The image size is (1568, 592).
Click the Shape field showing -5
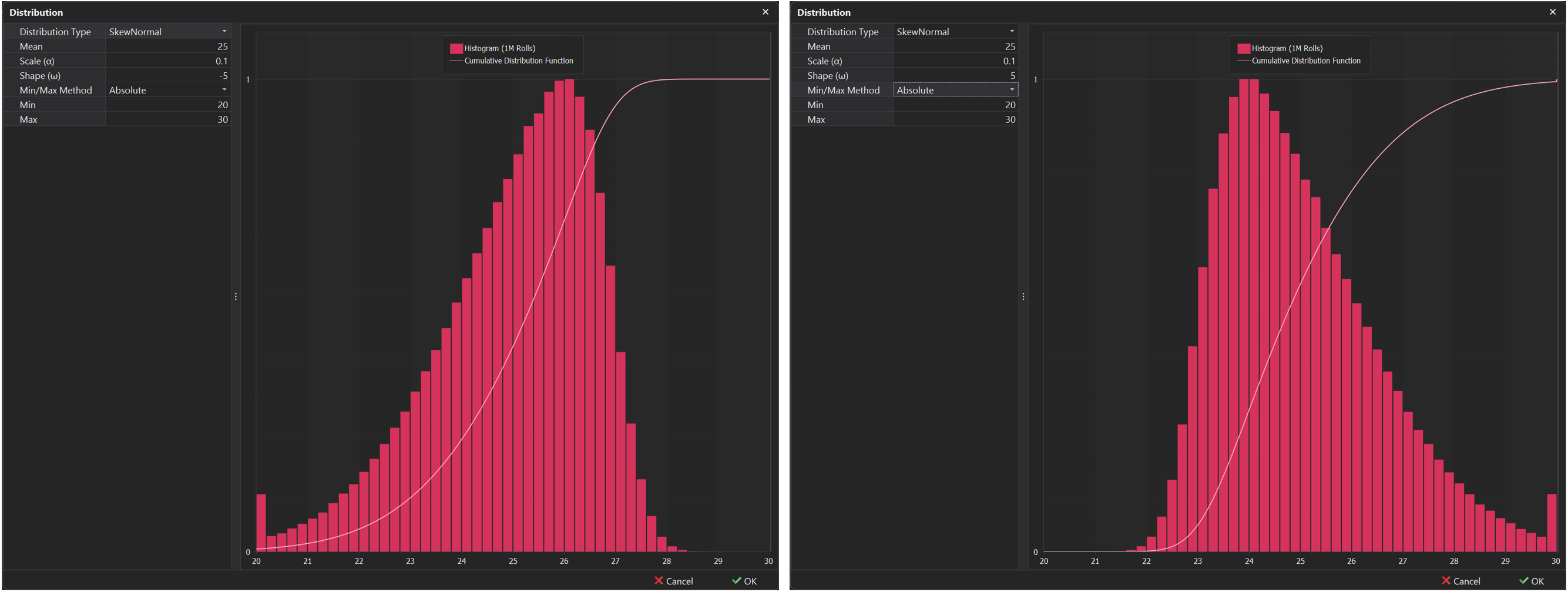pos(168,75)
